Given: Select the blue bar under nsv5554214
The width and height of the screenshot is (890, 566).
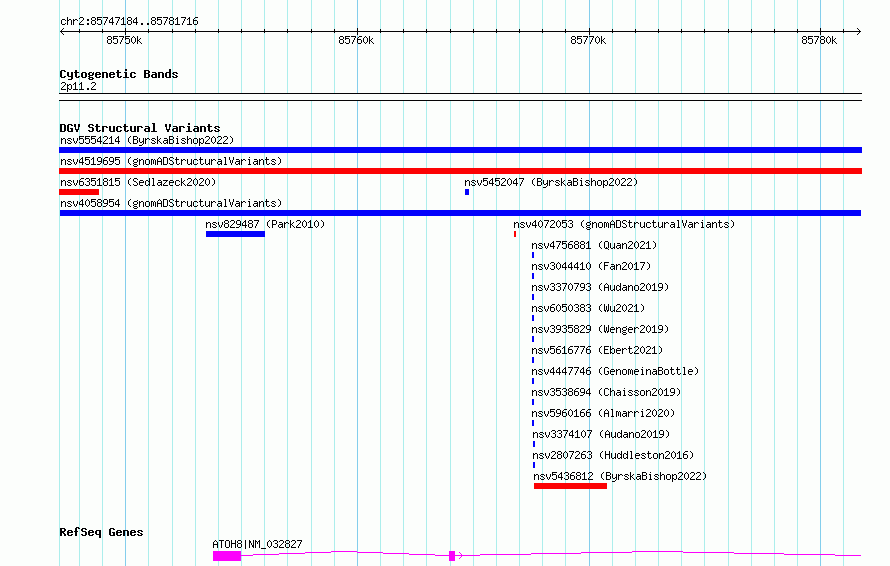Looking at the screenshot, I should [460, 150].
